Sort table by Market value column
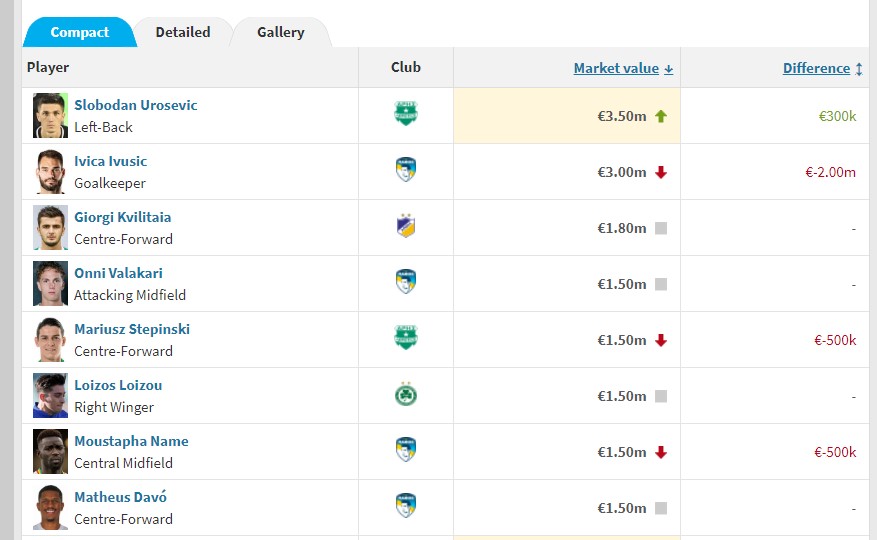The image size is (877, 540). (x=616, y=68)
